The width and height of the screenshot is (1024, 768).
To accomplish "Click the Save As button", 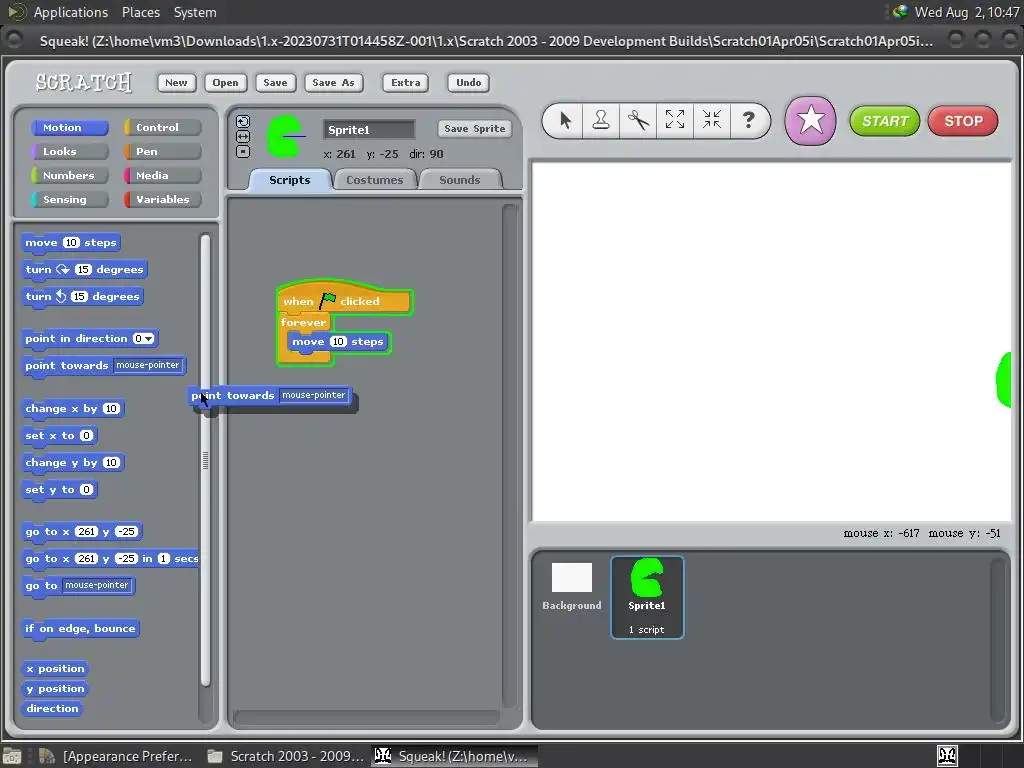I will tap(334, 82).
